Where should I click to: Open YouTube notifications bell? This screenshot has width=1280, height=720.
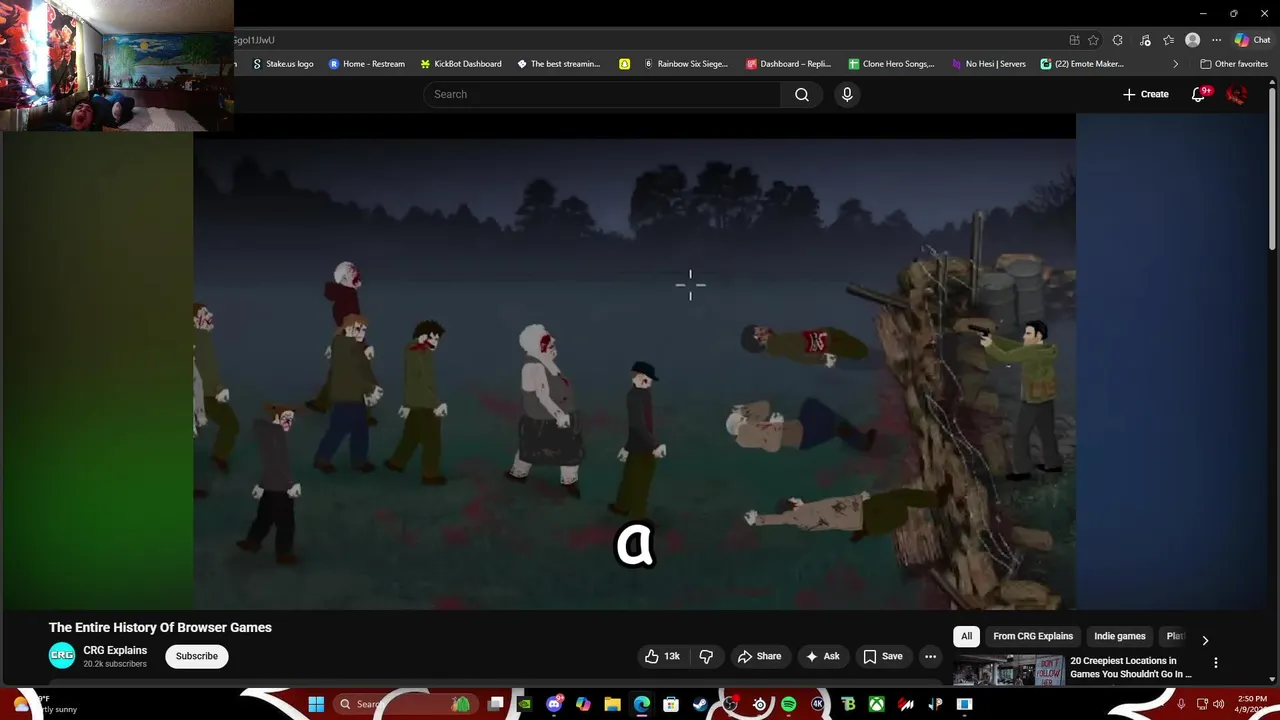coord(1199,94)
